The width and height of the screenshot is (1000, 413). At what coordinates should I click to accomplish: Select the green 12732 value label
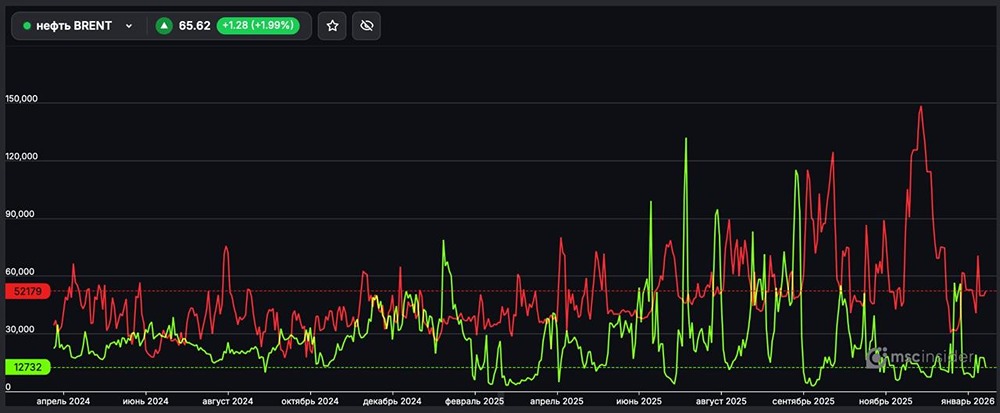[25, 367]
